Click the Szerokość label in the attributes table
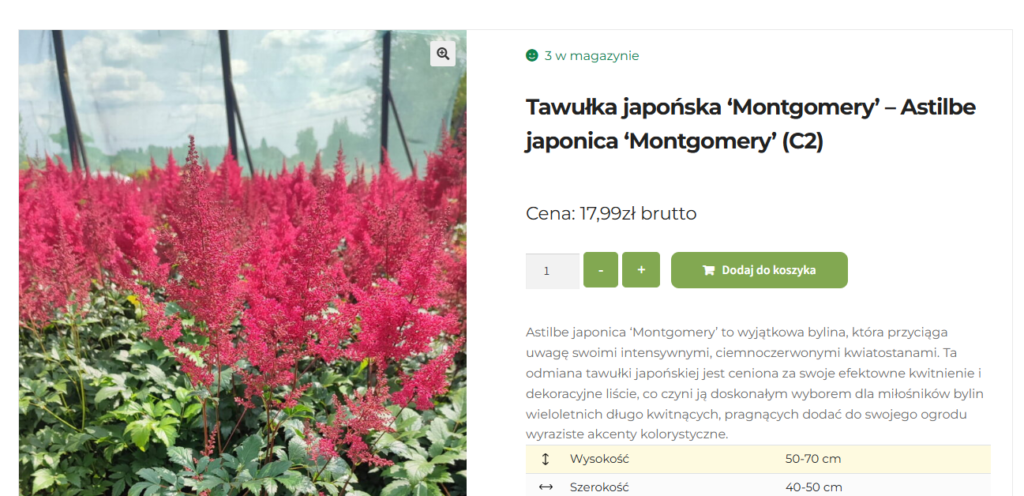Image resolution: width=1024 pixels, height=496 pixels. [600, 487]
